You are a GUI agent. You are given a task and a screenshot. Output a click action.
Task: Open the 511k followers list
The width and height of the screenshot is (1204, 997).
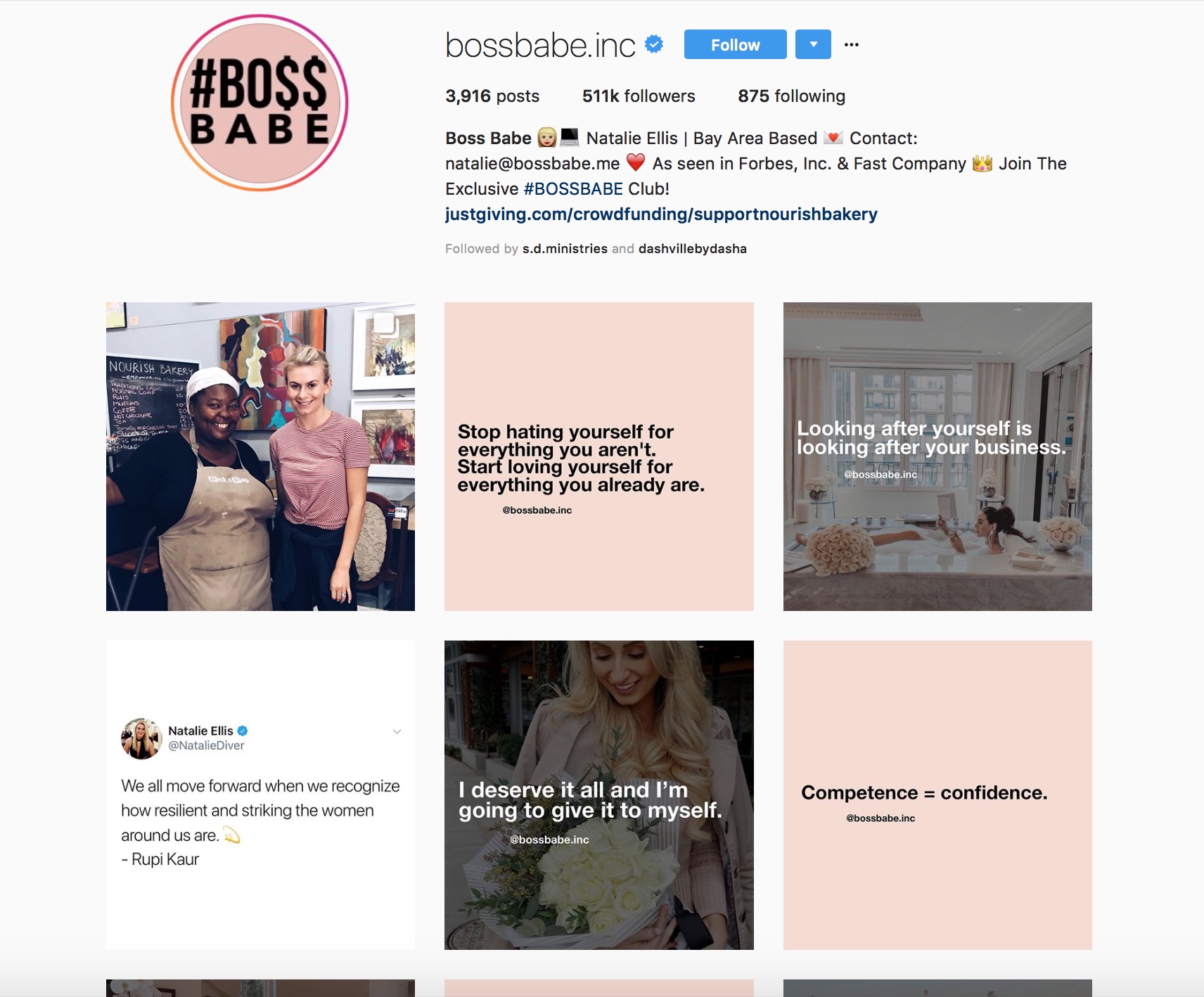pyautogui.click(x=639, y=96)
